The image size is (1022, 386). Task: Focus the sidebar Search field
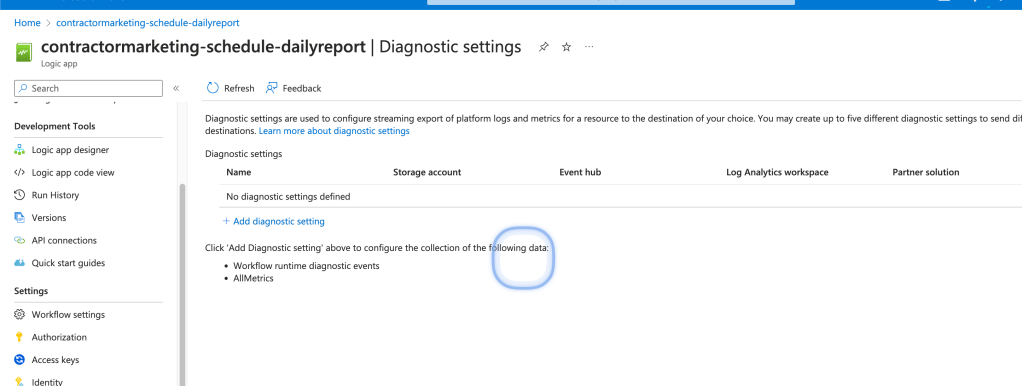89,88
